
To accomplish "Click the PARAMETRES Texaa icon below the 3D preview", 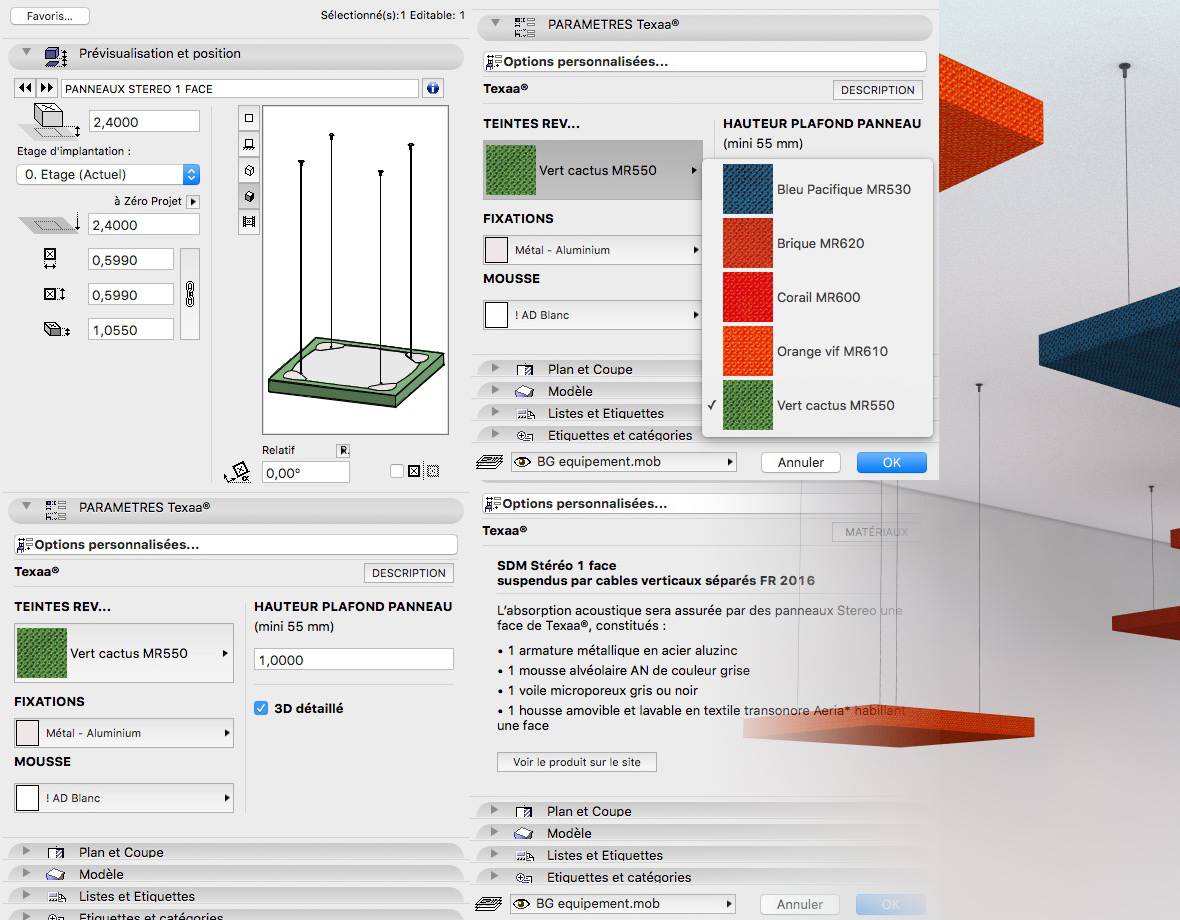I will pyautogui.click(x=56, y=509).
